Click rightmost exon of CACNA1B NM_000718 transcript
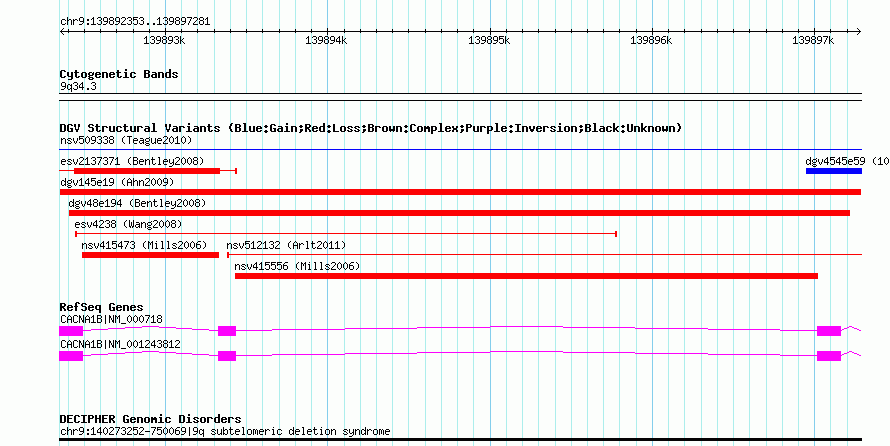This screenshot has width=890, height=446. click(x=829, y=331)
